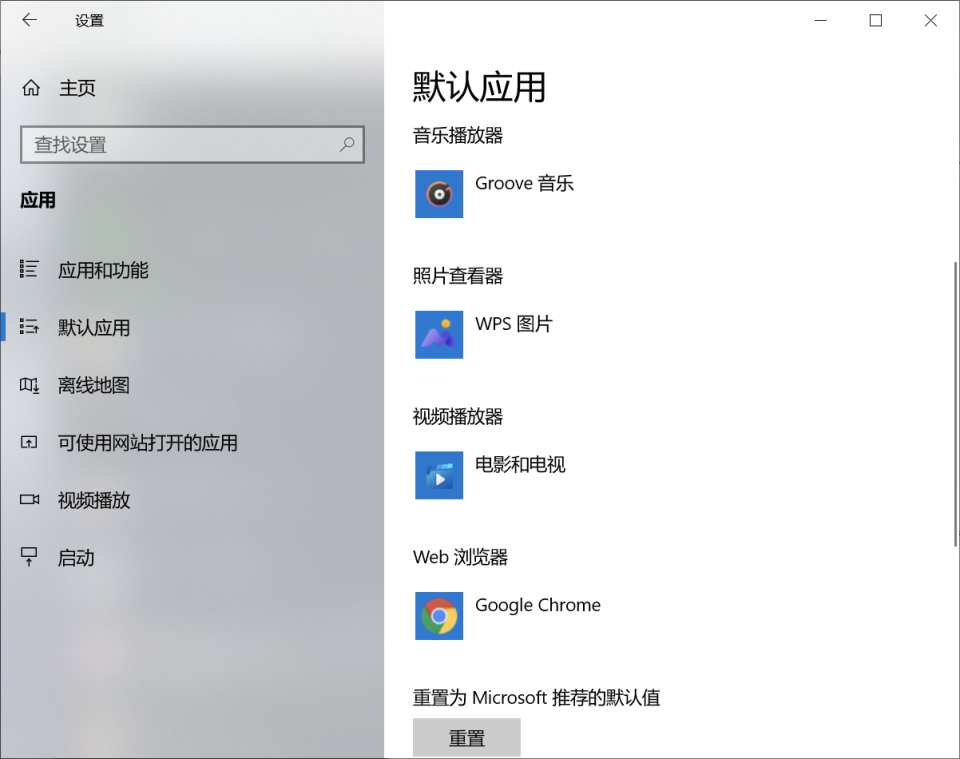Click the Web 浏览器 heading
960x759 pixels.
[460, 557]
